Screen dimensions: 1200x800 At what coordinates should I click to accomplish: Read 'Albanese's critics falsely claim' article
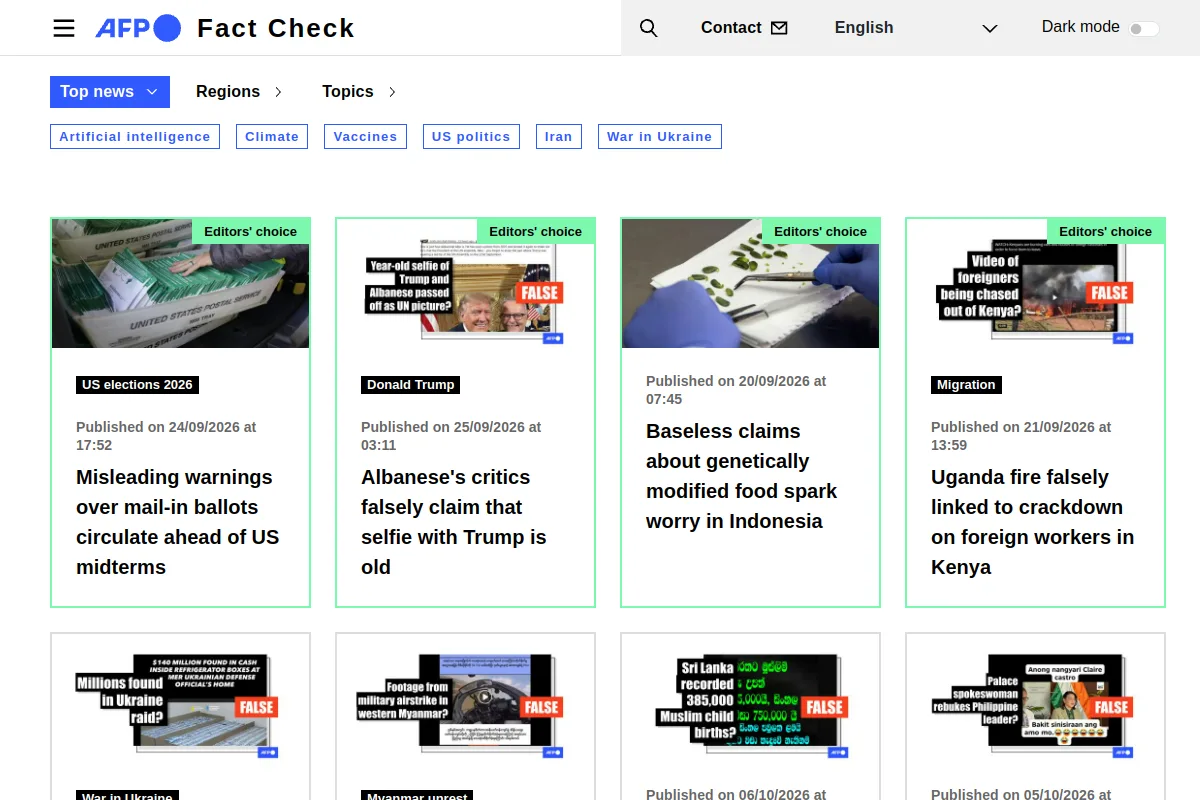[x=454, y=522]
